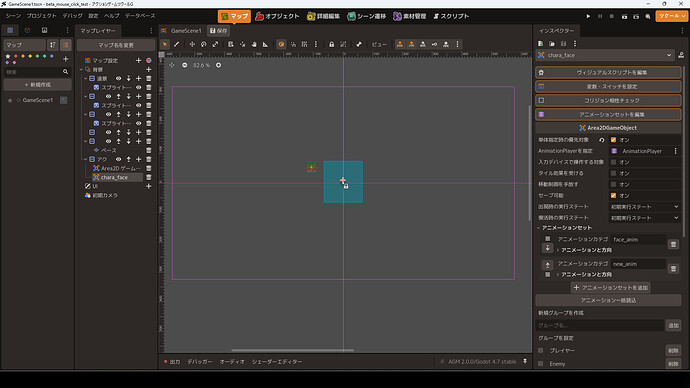Click ヴィジュアルスクリプトを編集 button
This screenshot has width=690, height=388.
(609, 73)
